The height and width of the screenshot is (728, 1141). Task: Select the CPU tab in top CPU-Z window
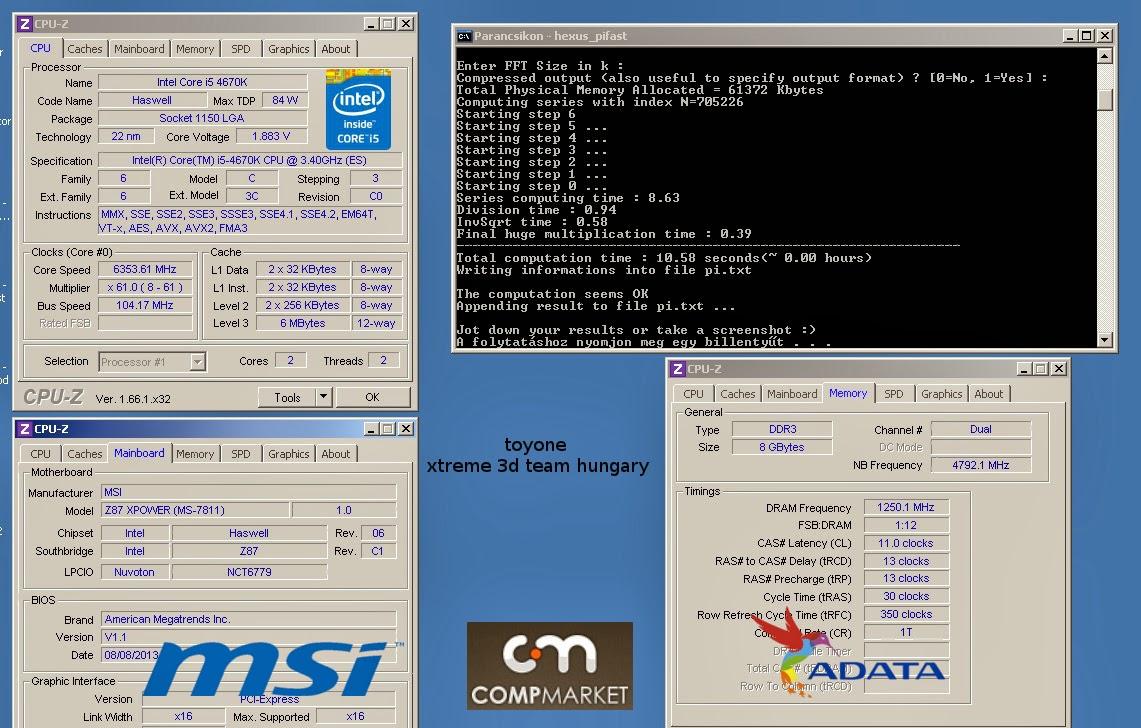coord(41,48)
